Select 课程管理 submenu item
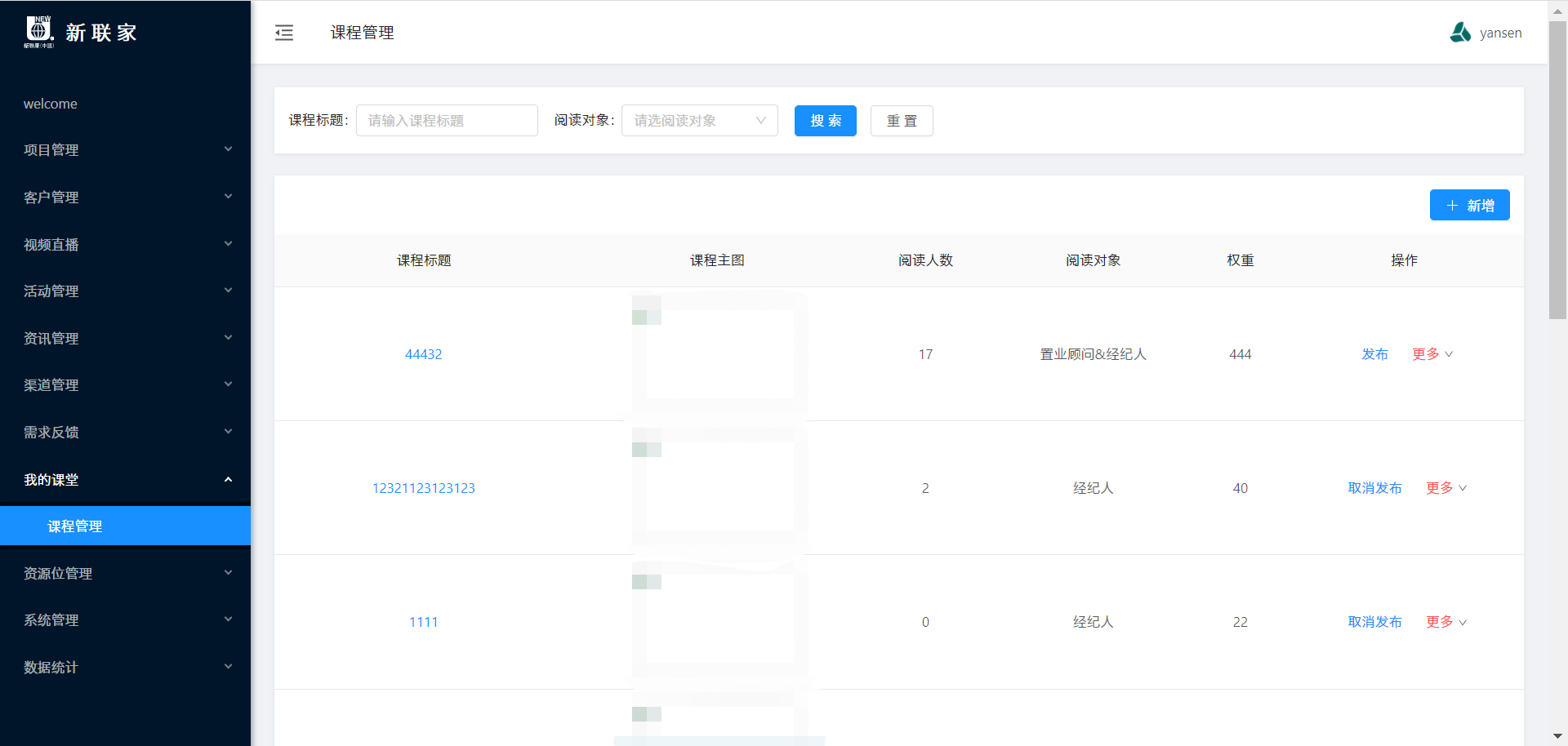Image resolution: width=1568 pixels, height=746 pixels. [125, 526]
